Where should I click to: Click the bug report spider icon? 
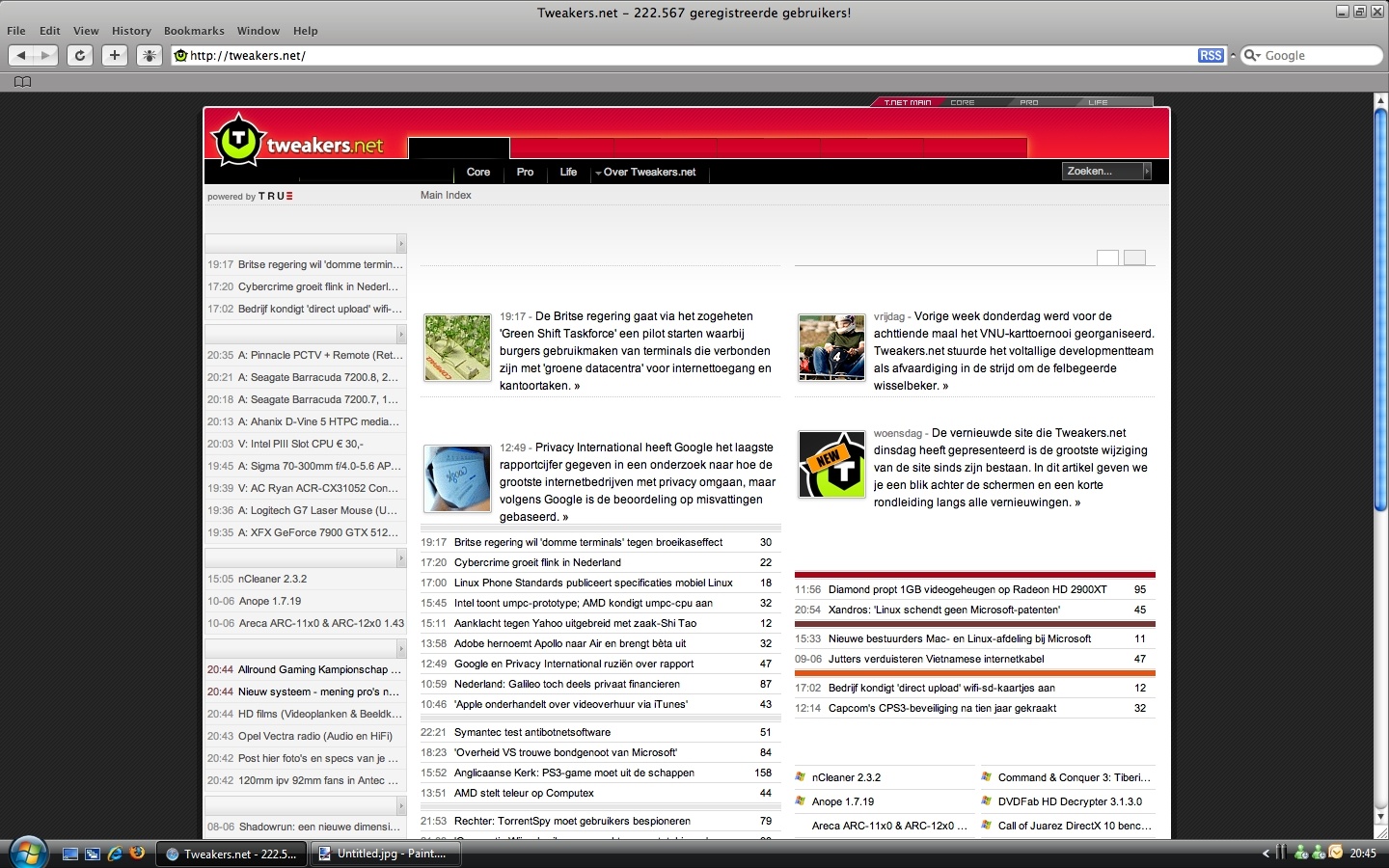point(150,55)
